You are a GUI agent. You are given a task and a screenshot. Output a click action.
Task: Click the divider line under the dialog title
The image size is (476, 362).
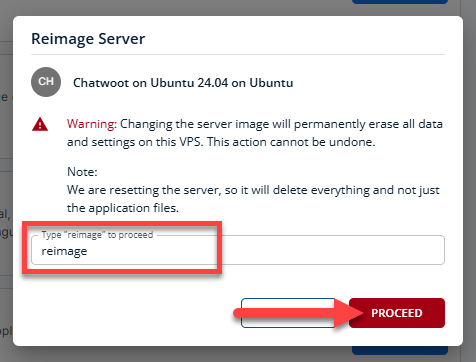point(238,54)
